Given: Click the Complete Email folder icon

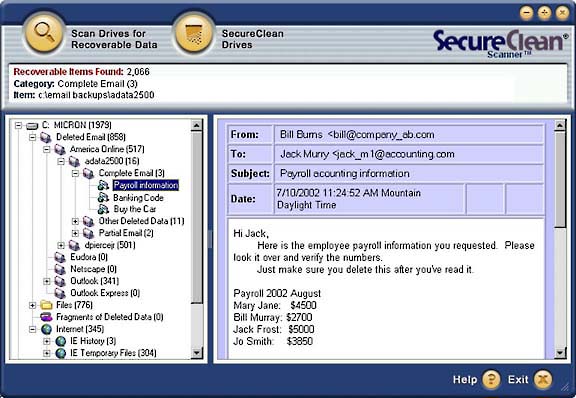Looking at the screenshot, I should coord(89,173).
